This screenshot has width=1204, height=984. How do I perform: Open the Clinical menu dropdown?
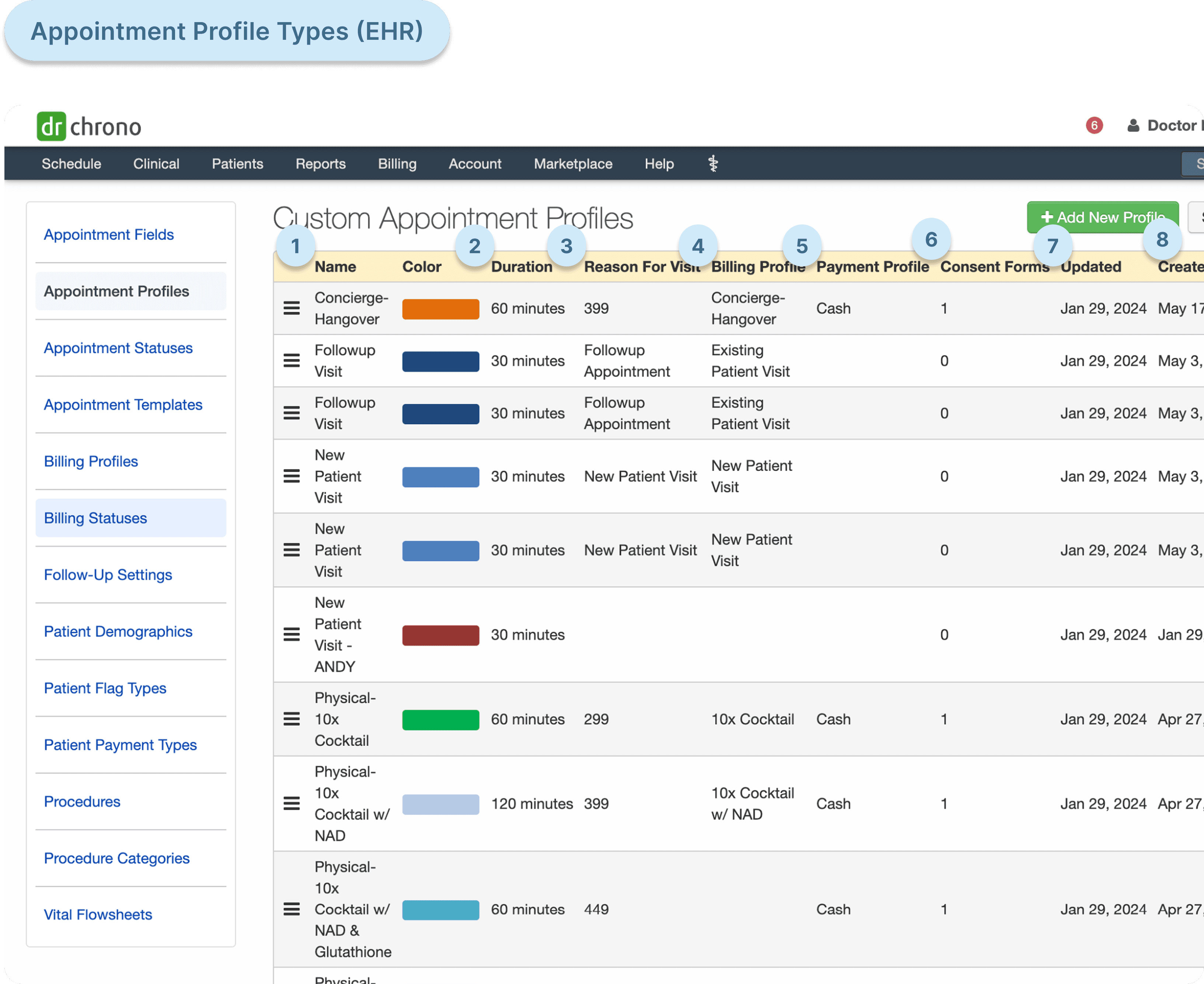point(156,164)
